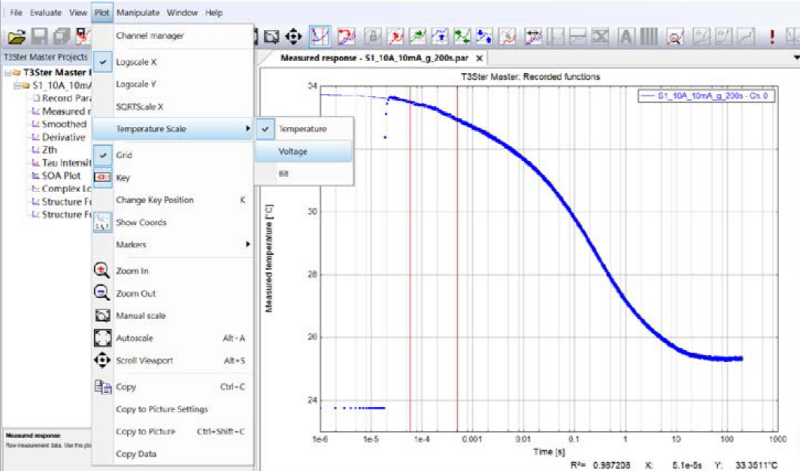Close the Measured response tab
800x471 pixels.
click(479, 58)
